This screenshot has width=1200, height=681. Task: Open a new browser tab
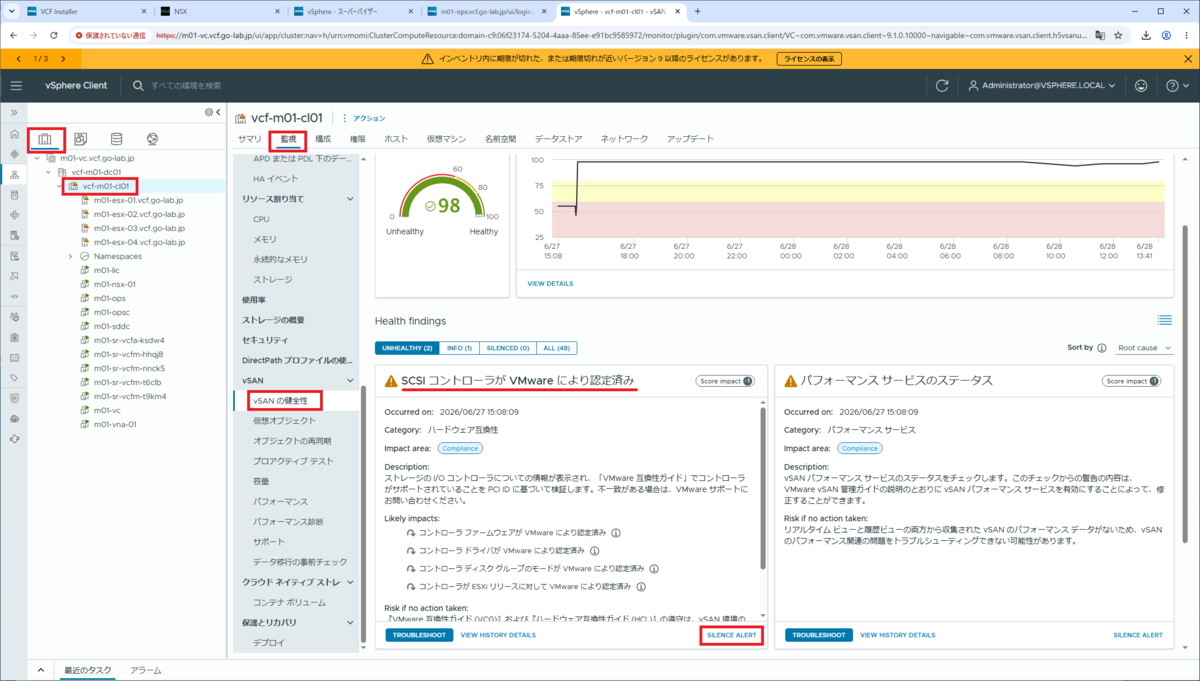(x=697, y=11)
